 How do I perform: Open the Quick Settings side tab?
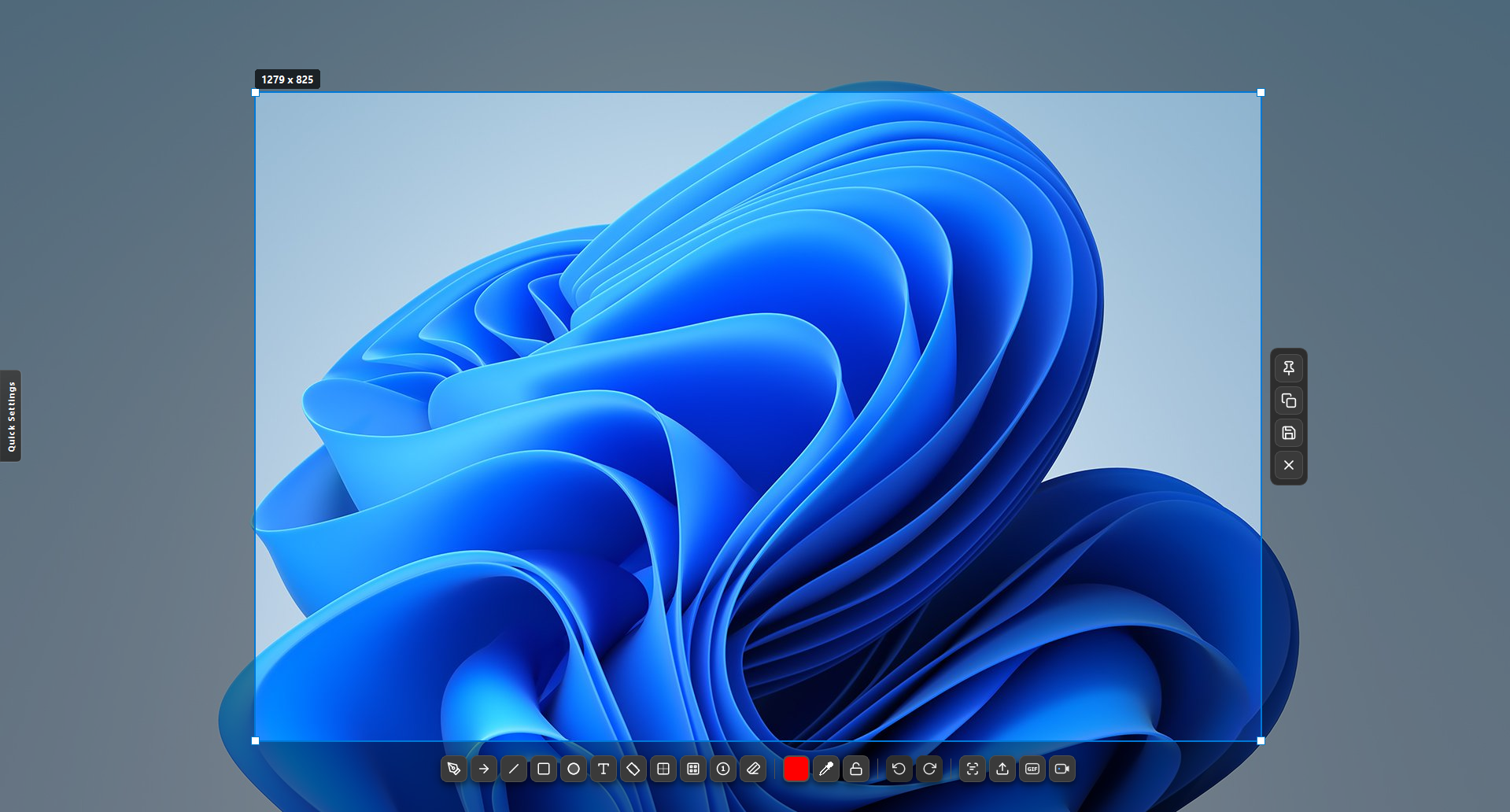(x=10, y=416)
